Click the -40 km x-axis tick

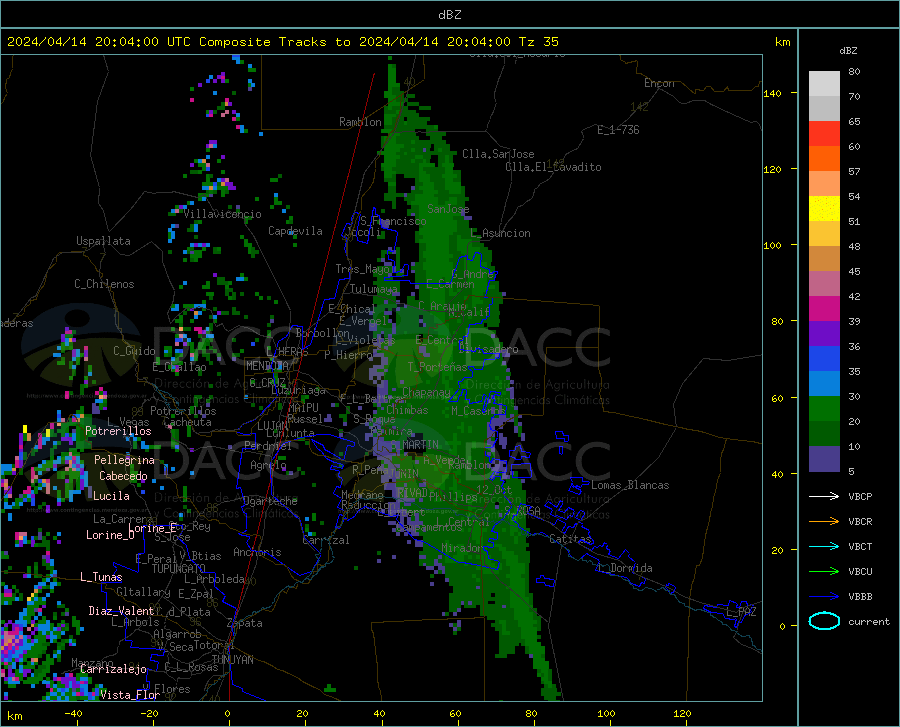(x=72, y=714)
